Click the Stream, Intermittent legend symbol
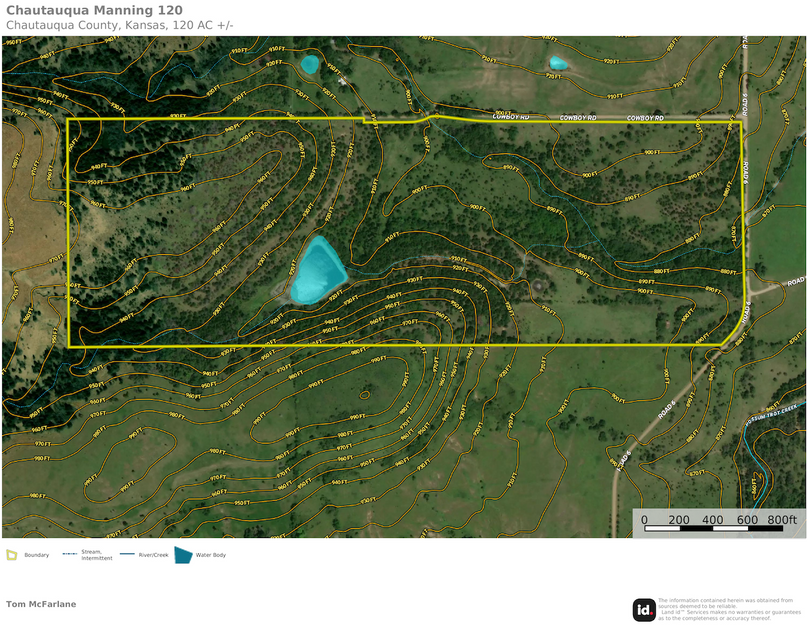 point(68,553)
